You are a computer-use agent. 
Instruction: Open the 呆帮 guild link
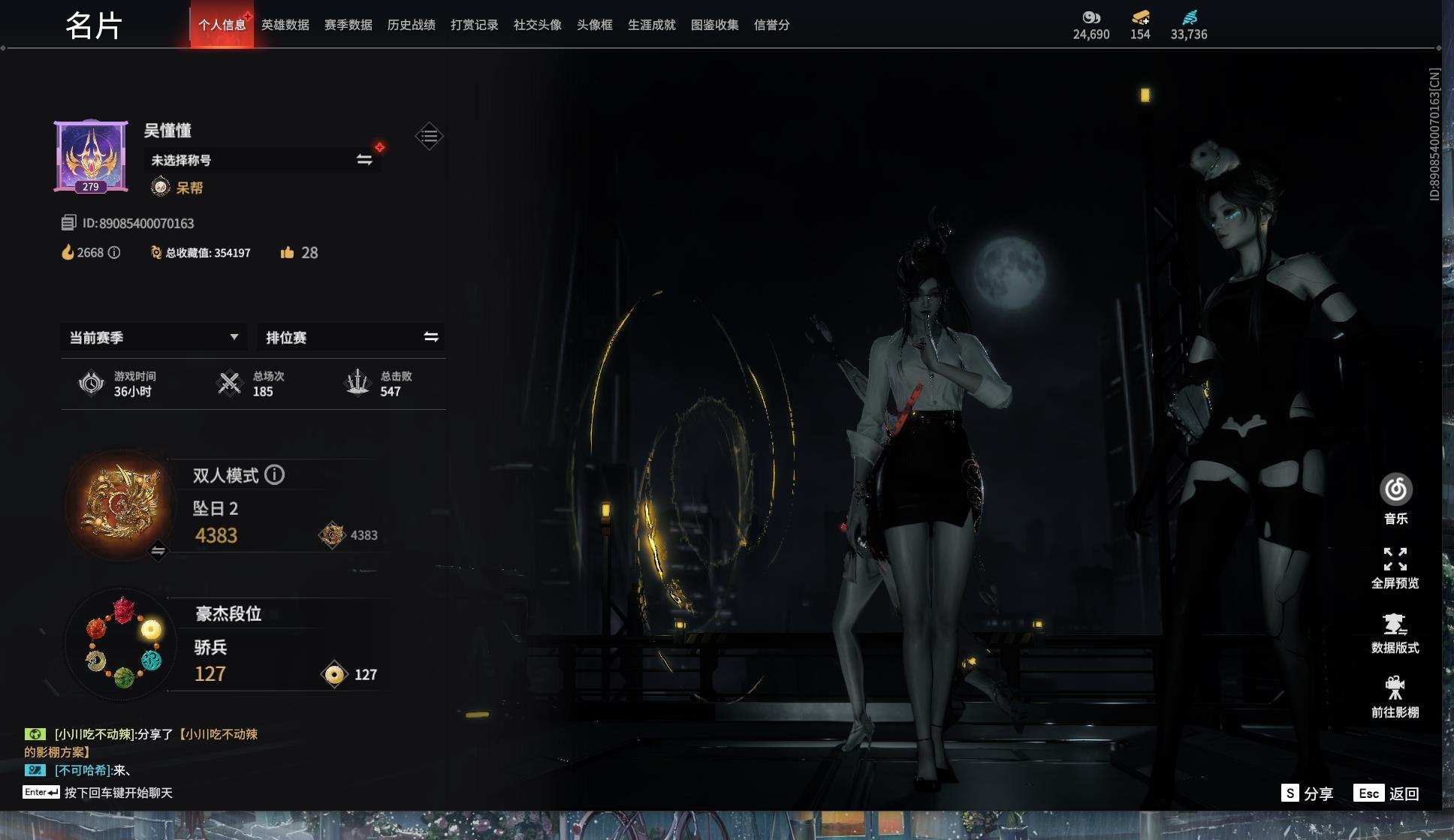pos(189,188)
